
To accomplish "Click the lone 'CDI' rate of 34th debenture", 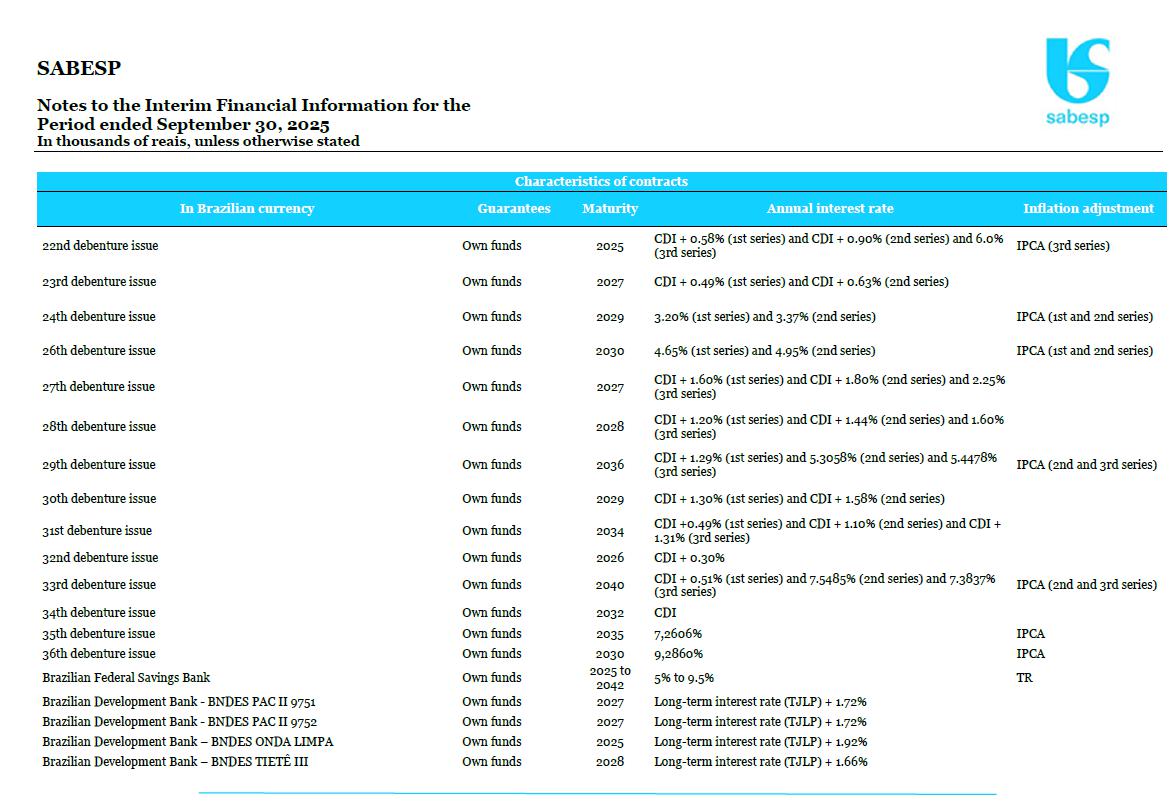I will 665,612.
